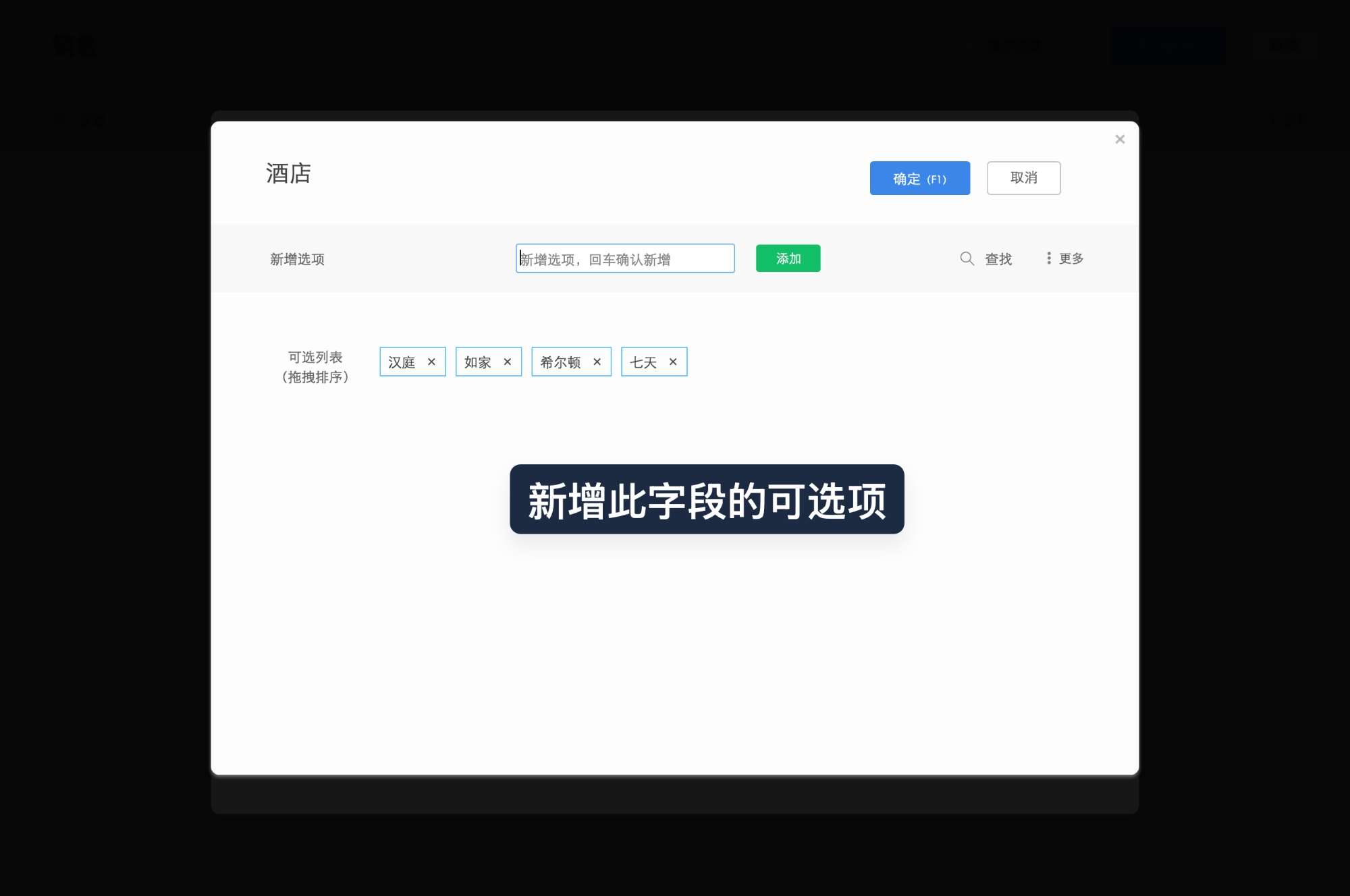
Task: Cancel the dialog with the 取消 button
Action: (x=1024, y=177)
